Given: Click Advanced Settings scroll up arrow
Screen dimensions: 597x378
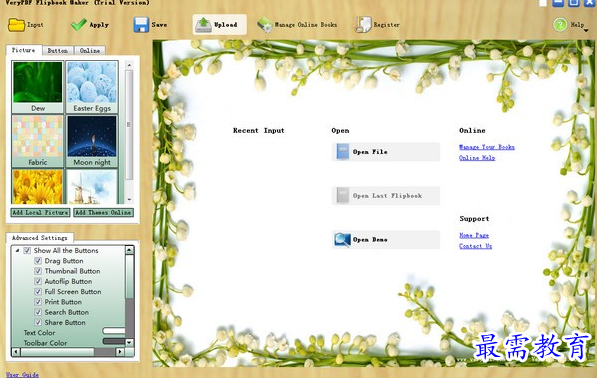Looking at the screenshot, I should coord(129,250).
